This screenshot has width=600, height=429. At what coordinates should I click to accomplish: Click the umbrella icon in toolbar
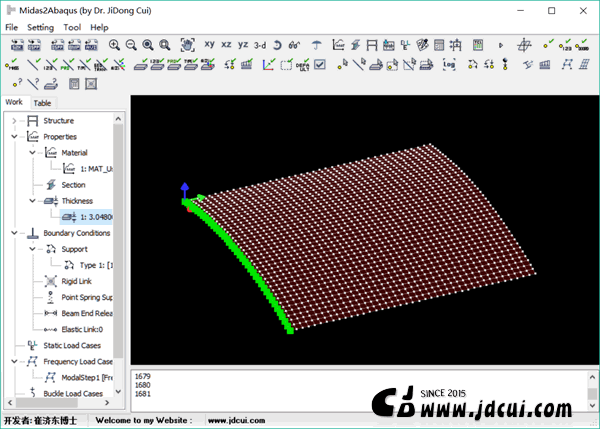tap(316, 45)
